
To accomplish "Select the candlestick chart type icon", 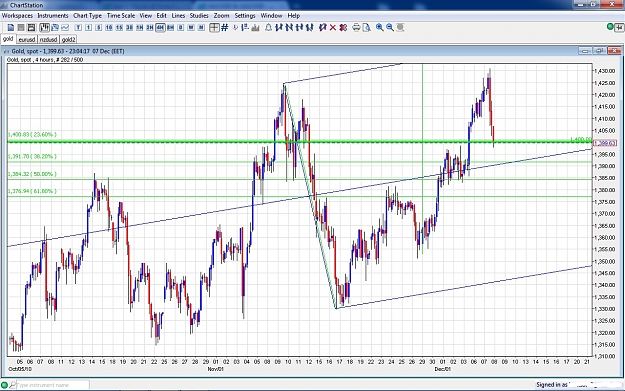I will (x=44, y=28).
